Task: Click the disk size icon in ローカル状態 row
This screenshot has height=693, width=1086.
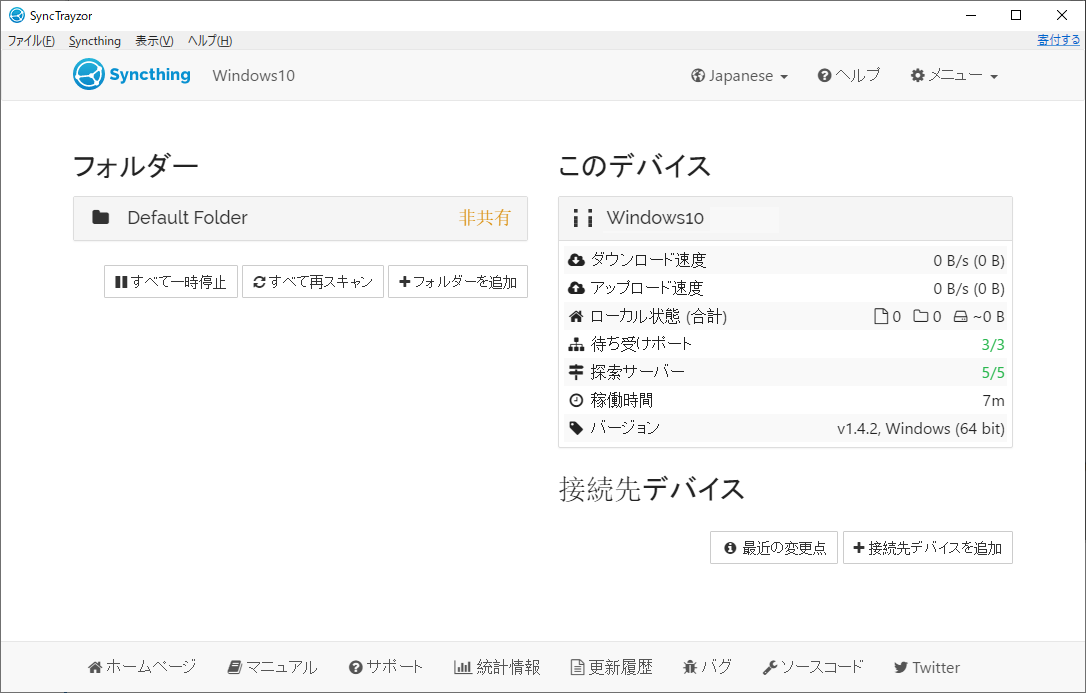Action: [961, 316]
